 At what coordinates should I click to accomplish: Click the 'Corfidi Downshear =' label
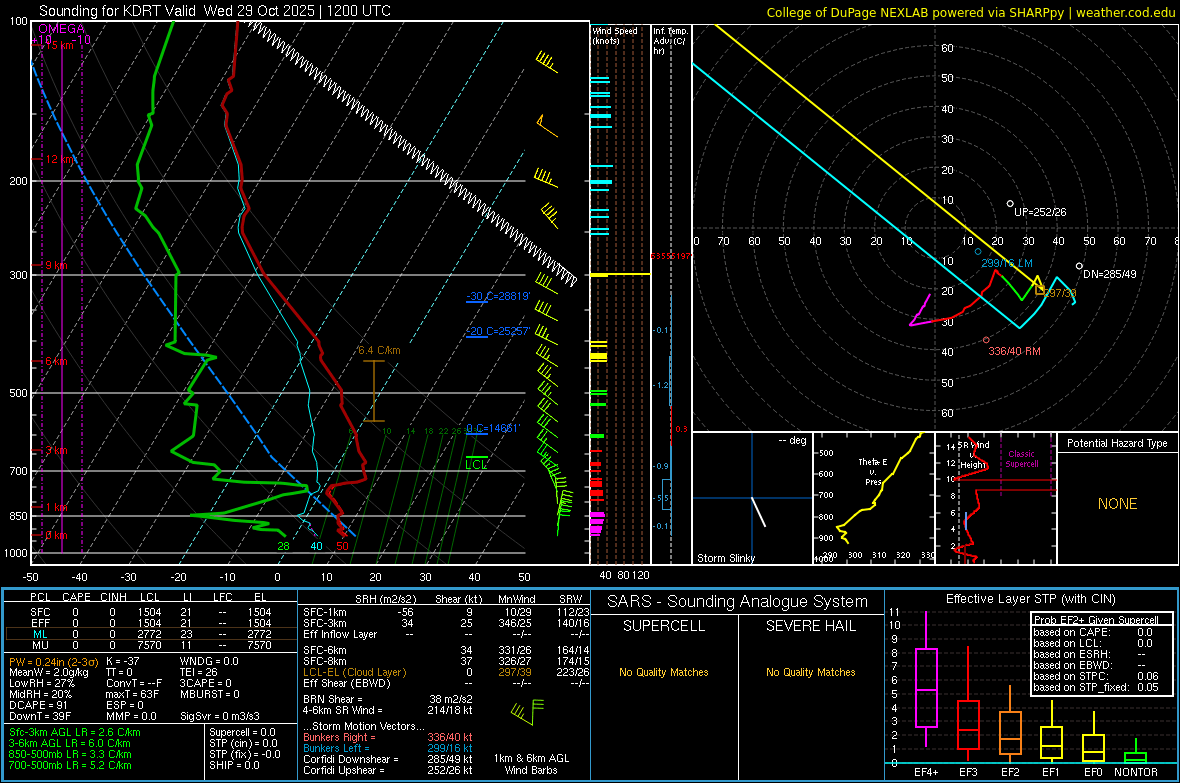pos(351,759)
